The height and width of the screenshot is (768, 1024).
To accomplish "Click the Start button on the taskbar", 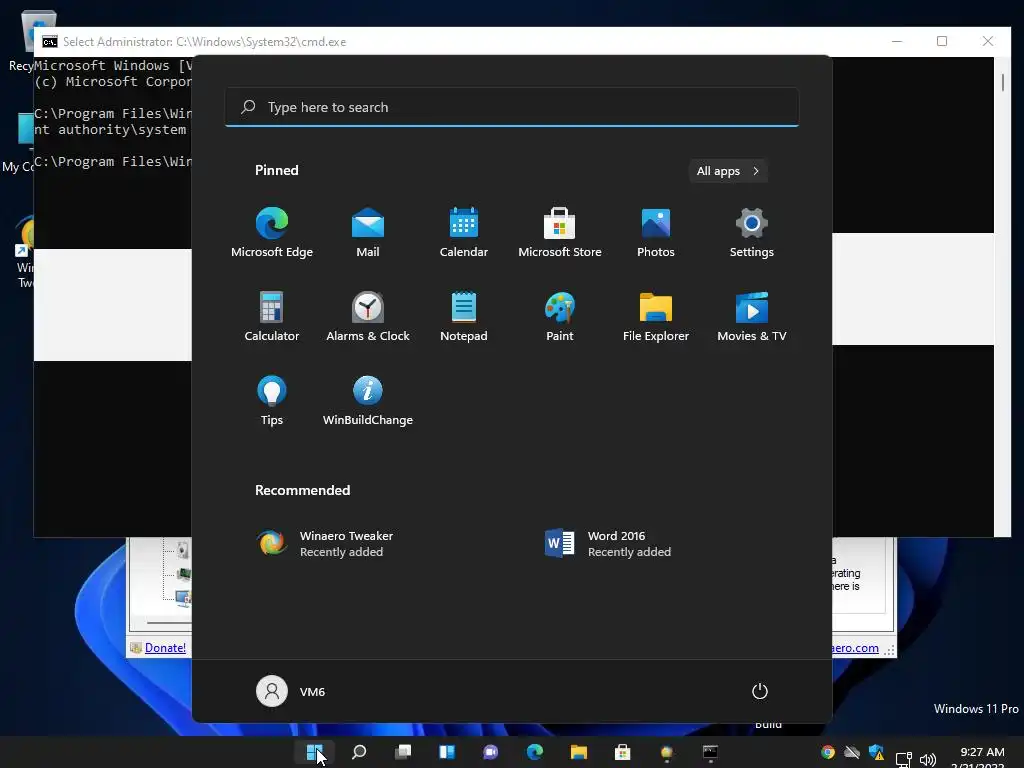I will pos(315,752).
